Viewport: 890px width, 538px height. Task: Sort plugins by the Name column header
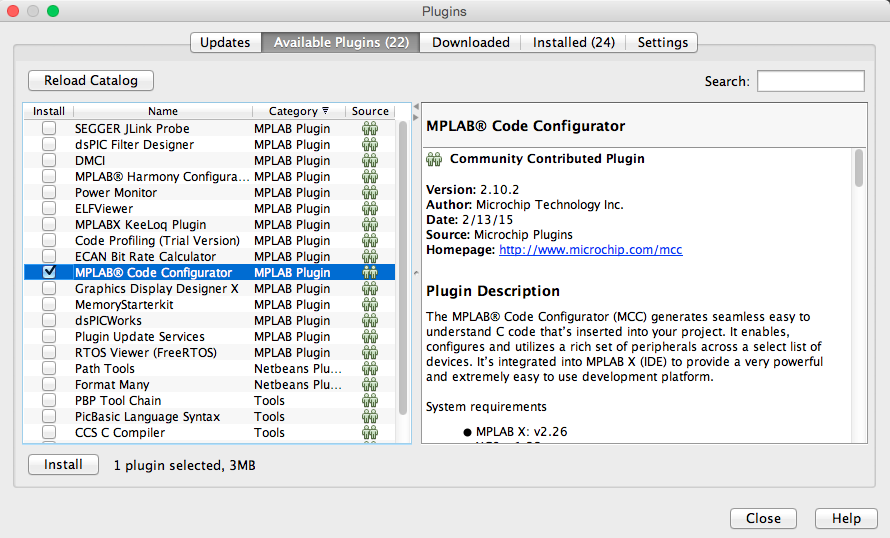(x=162, y=112)
